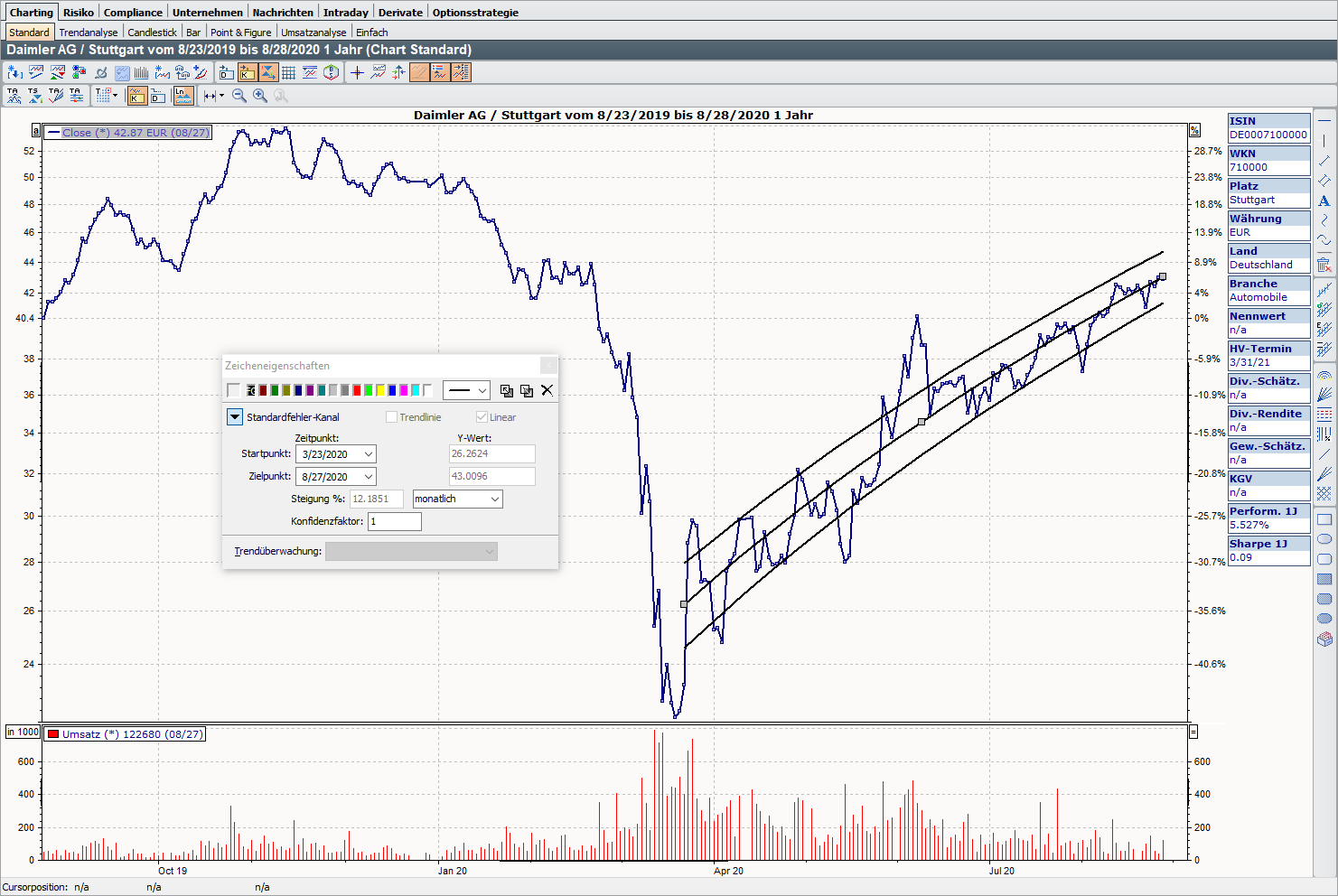Click the delete drawings trash icon
Screen dimensions: 1338x896
point(1324,265)
